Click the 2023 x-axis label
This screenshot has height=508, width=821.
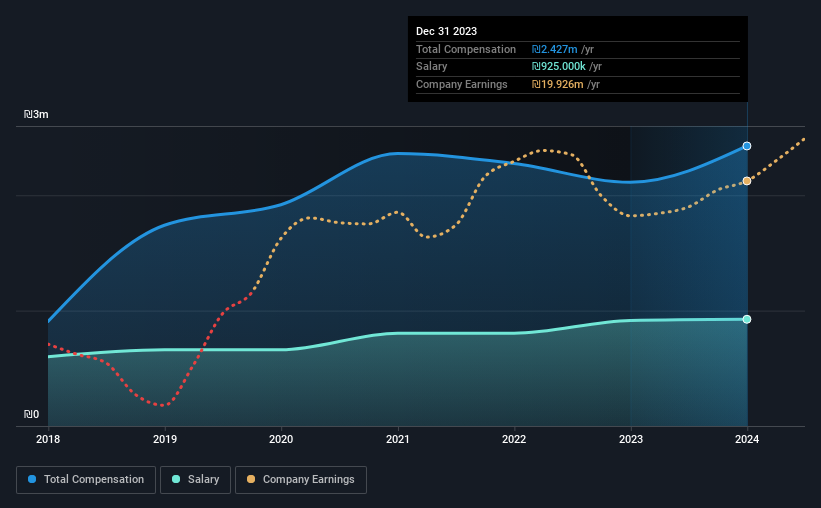click(631, 439)
